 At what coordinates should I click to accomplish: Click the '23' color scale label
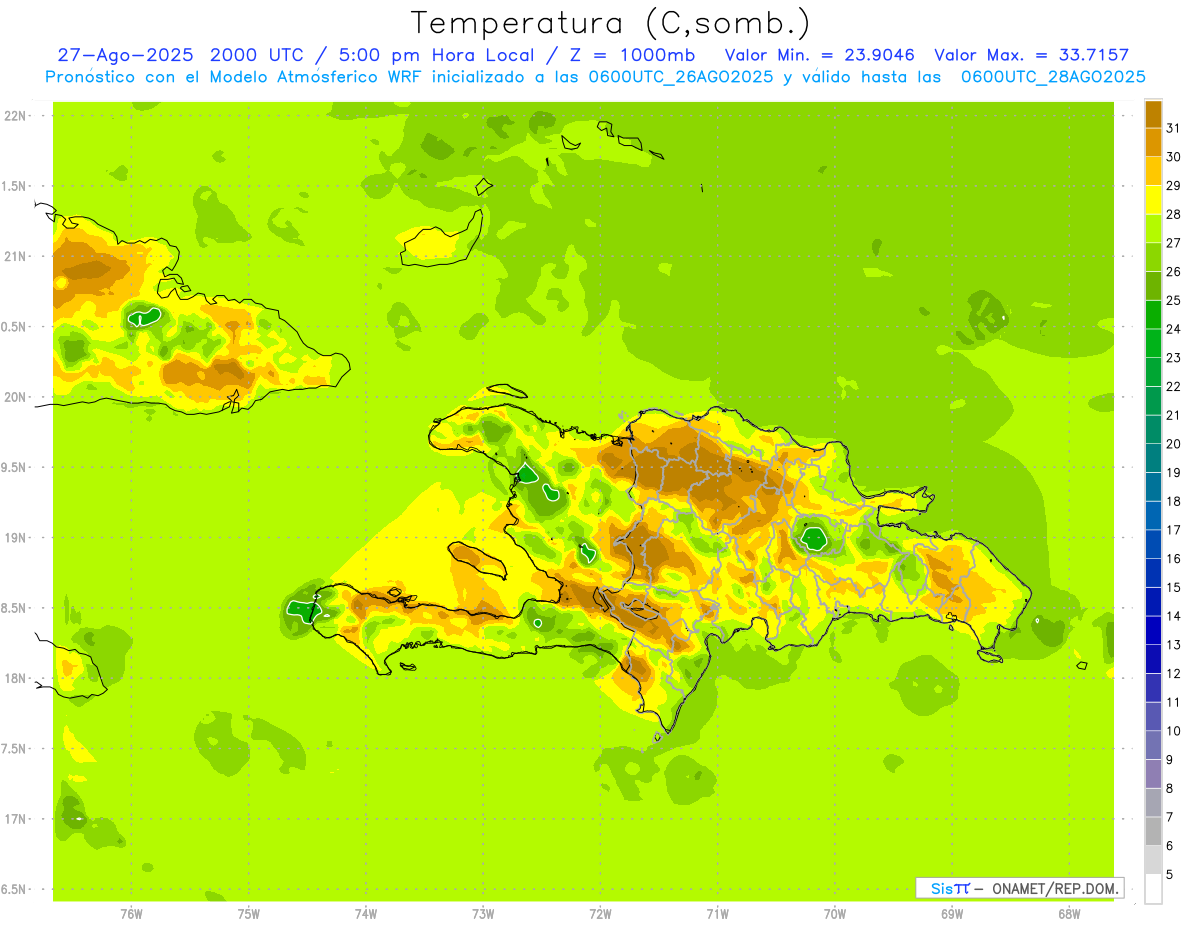(x=1174, y=358)
